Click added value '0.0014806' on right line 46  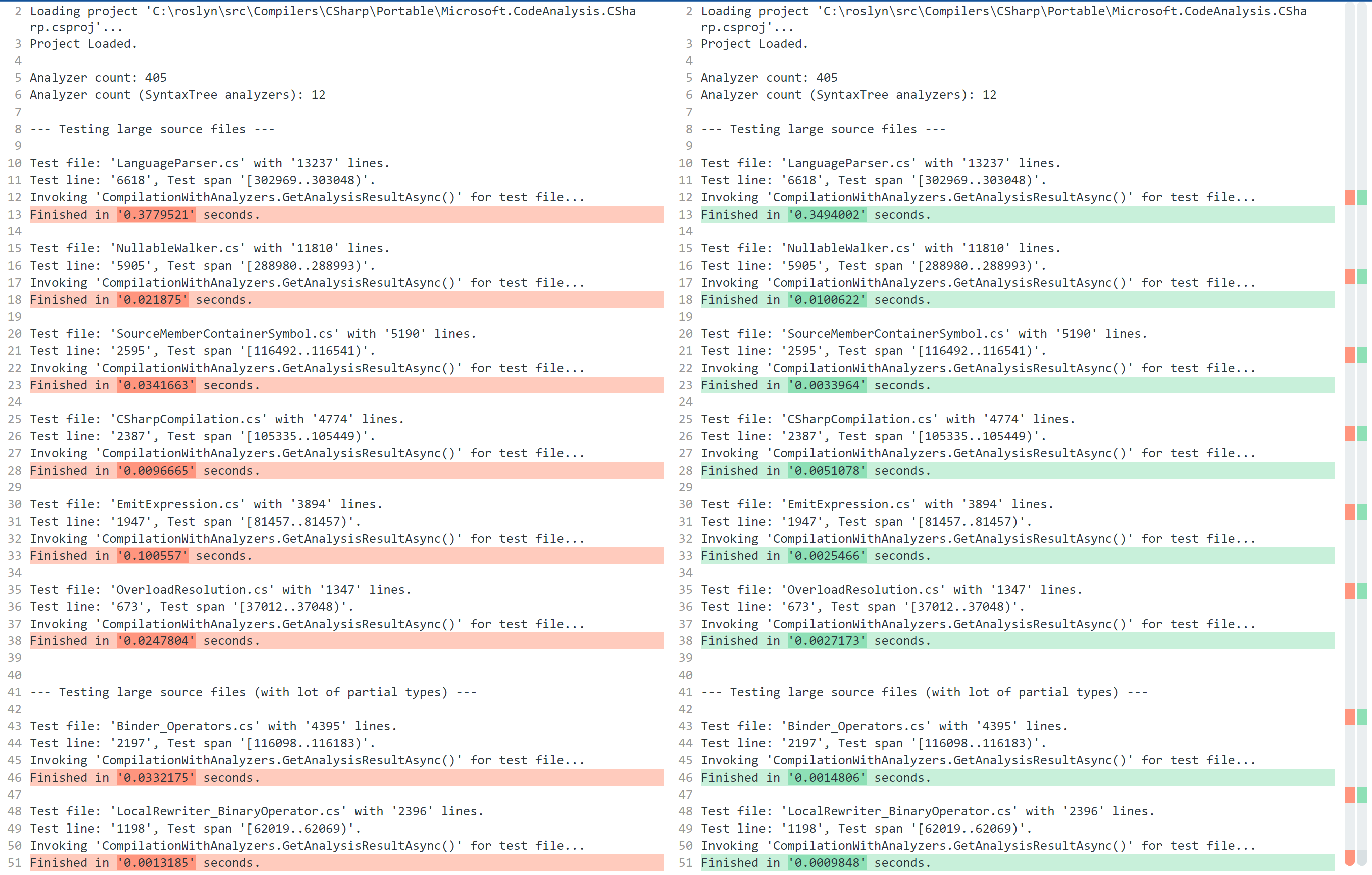(x=827, y=778)
